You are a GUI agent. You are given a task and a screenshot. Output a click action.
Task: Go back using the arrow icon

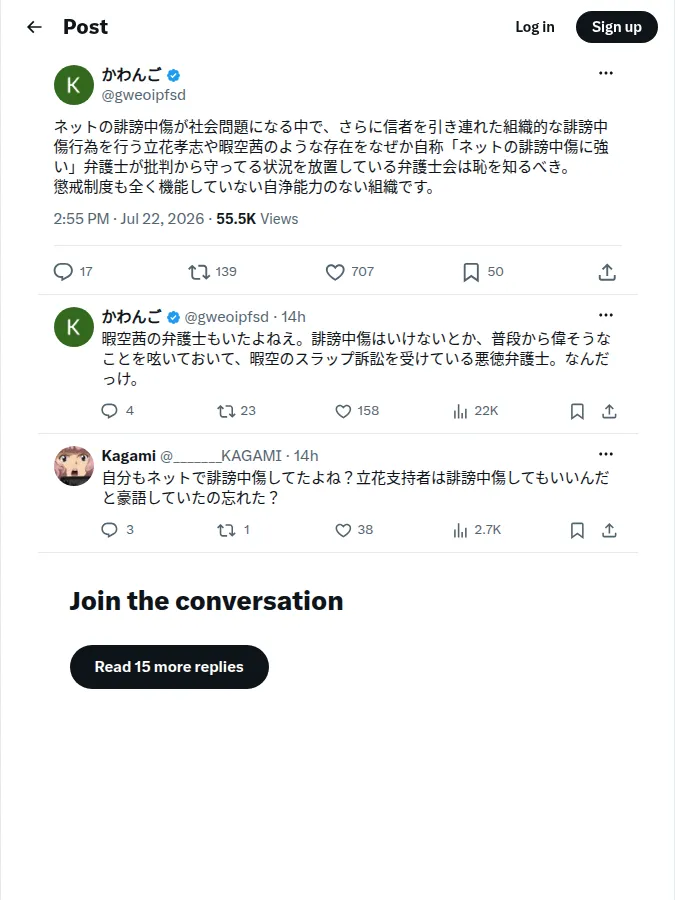34,27
